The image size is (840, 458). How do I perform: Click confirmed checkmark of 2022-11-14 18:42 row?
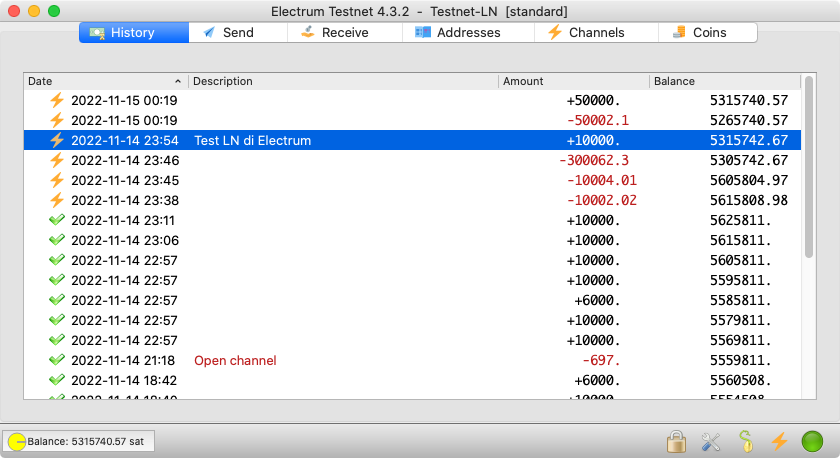coord(57,379)
